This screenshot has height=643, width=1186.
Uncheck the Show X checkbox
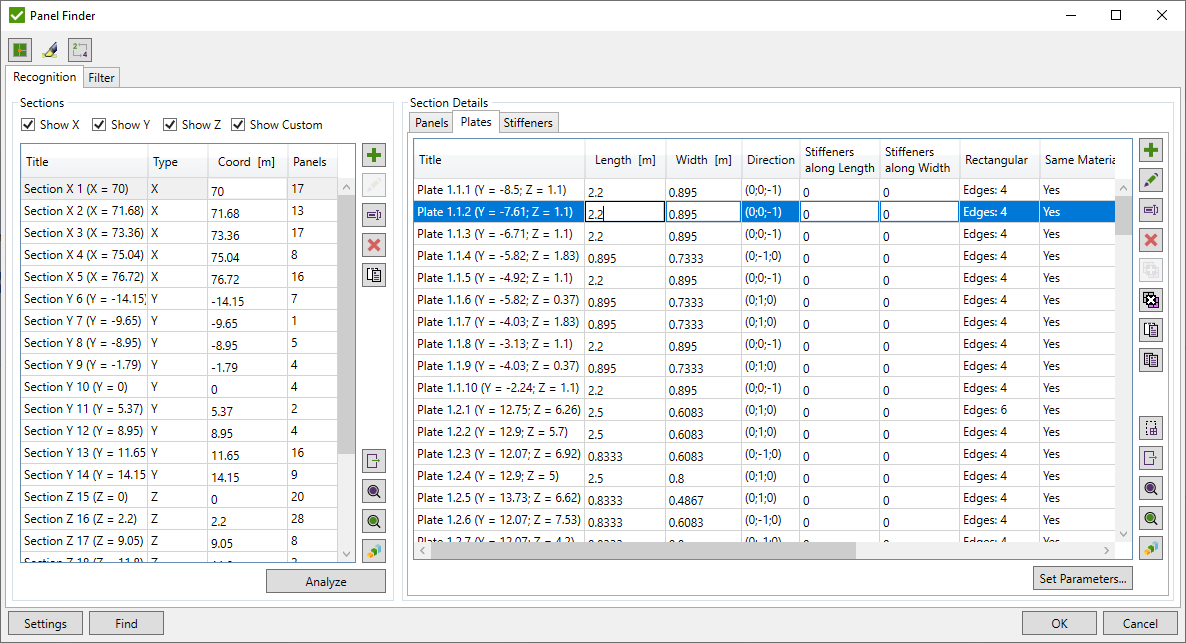click(x=27, y=124)
